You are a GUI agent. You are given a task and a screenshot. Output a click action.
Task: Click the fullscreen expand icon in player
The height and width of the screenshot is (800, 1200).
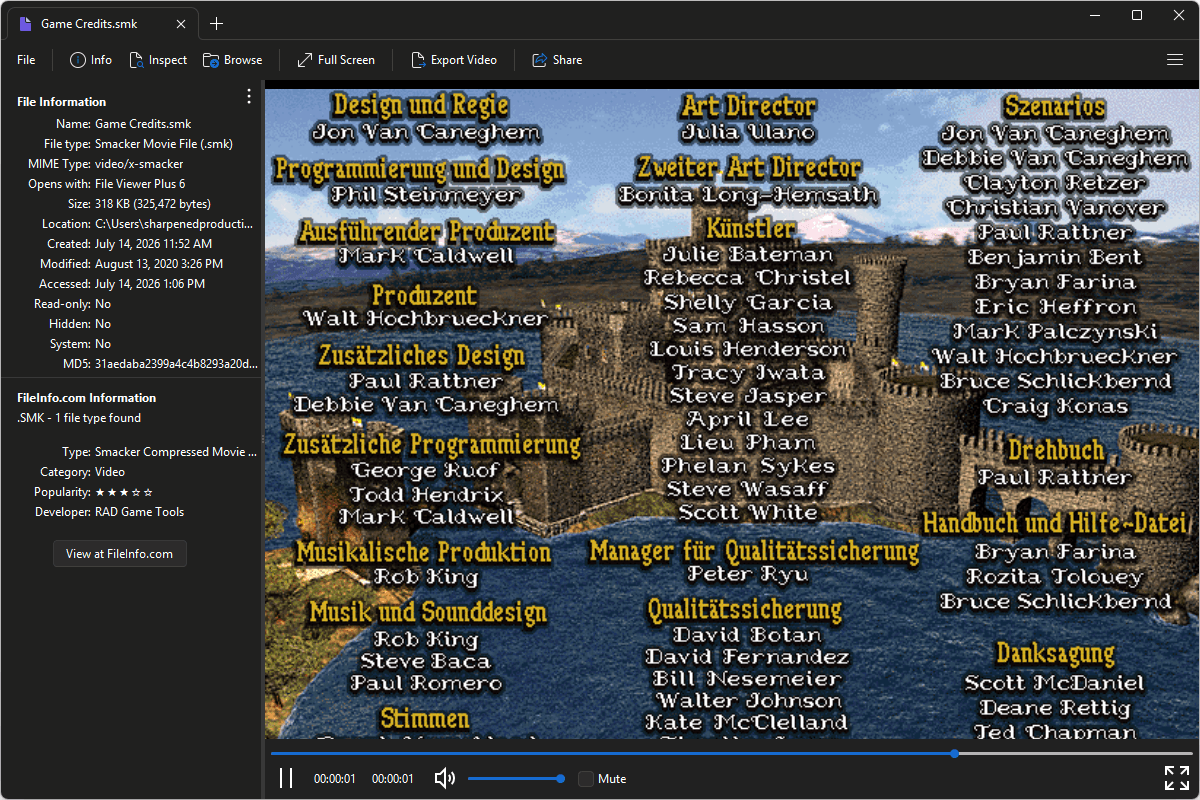[x=1176, y=777]
